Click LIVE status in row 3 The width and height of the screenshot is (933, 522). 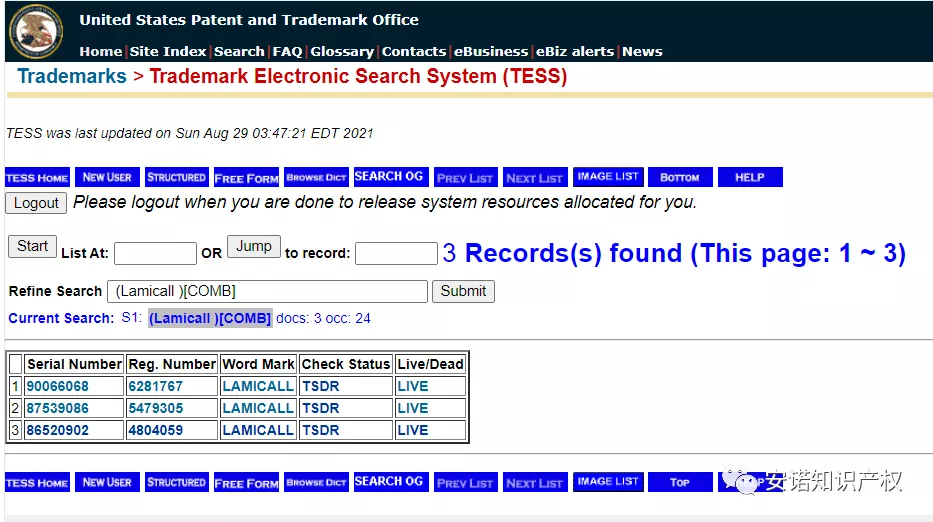[413, 430]
